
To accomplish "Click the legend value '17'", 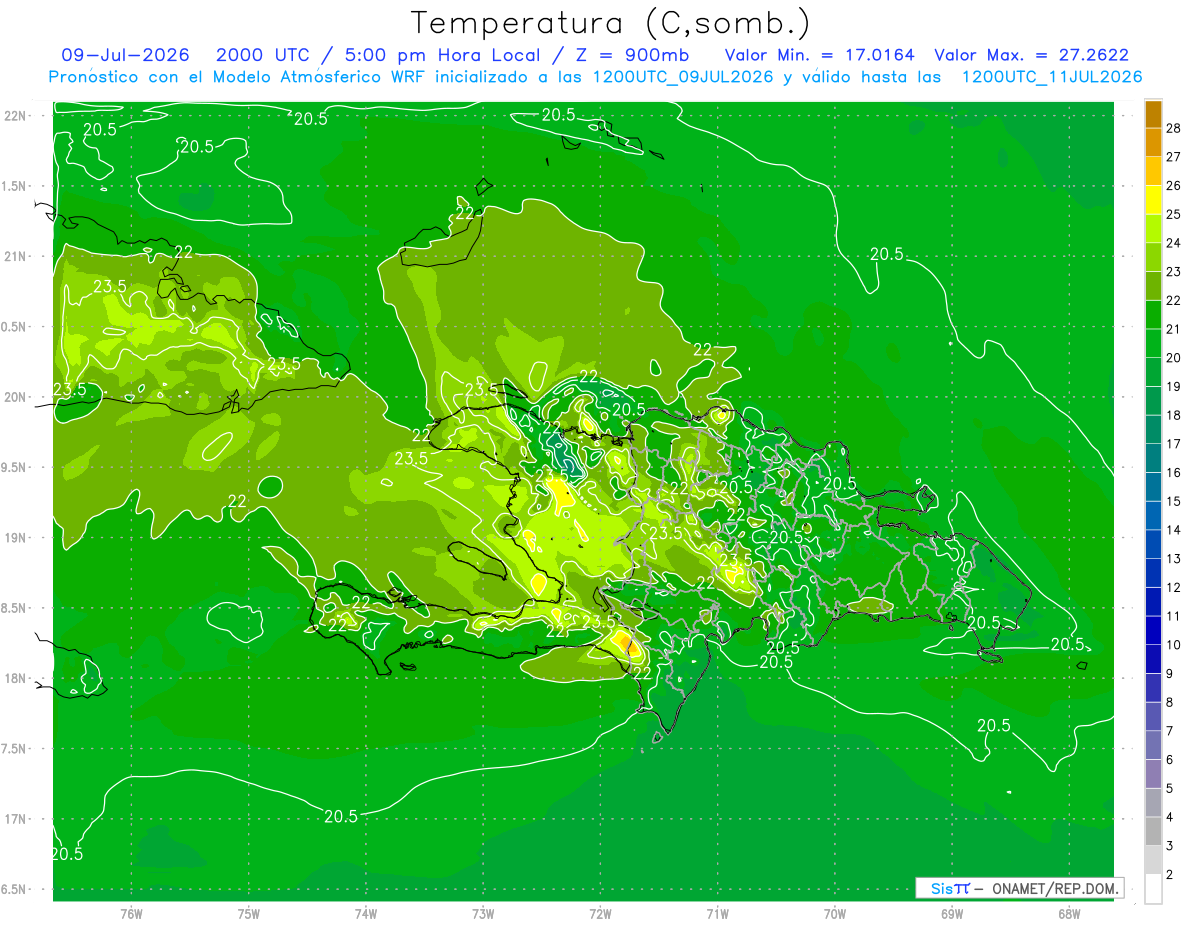I will click(1173, 444).
